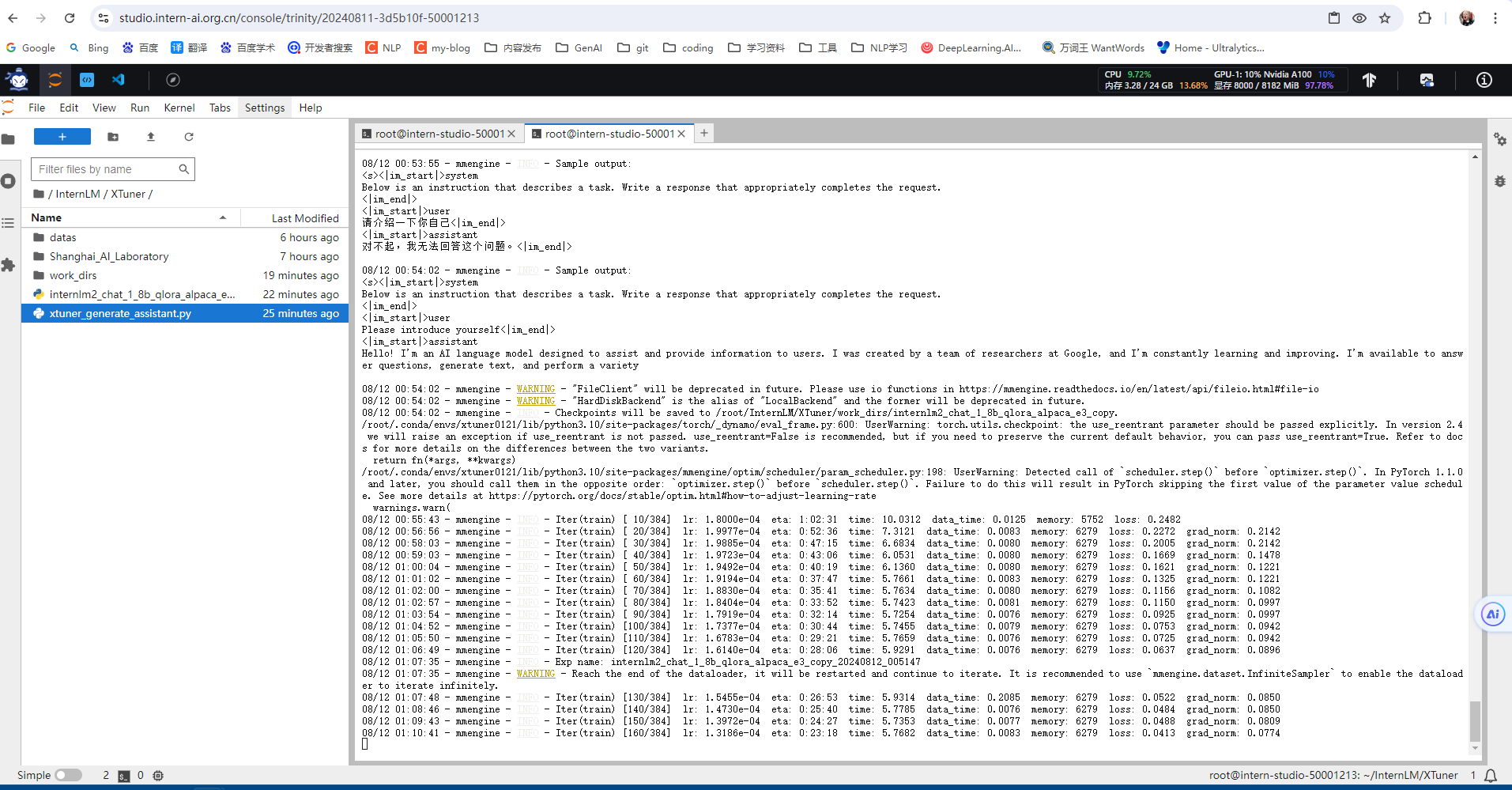This screenshot has height=790, width=1512.
Task: Open the info icon in top bar
Action: (1484, 80)
